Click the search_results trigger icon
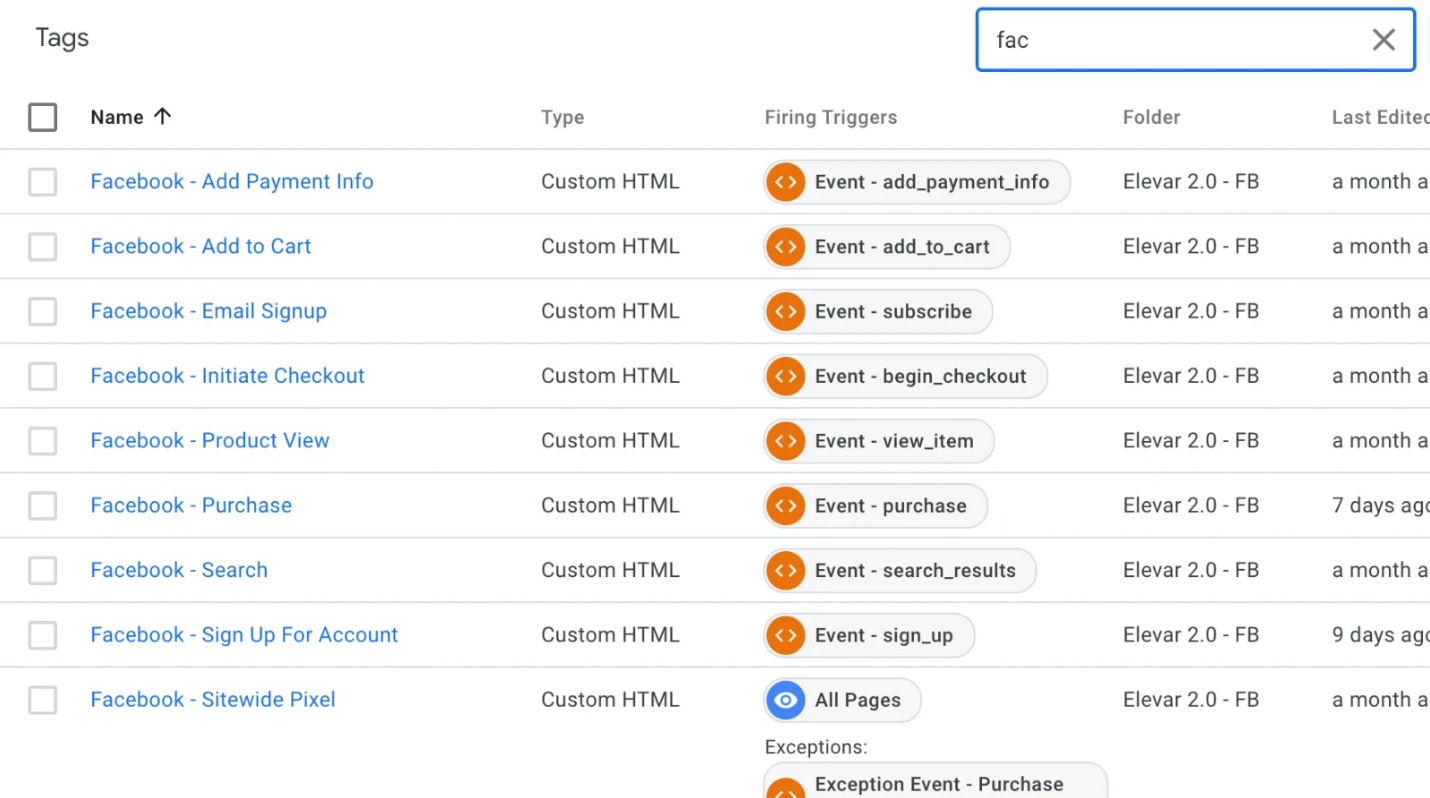 point(786,571)
